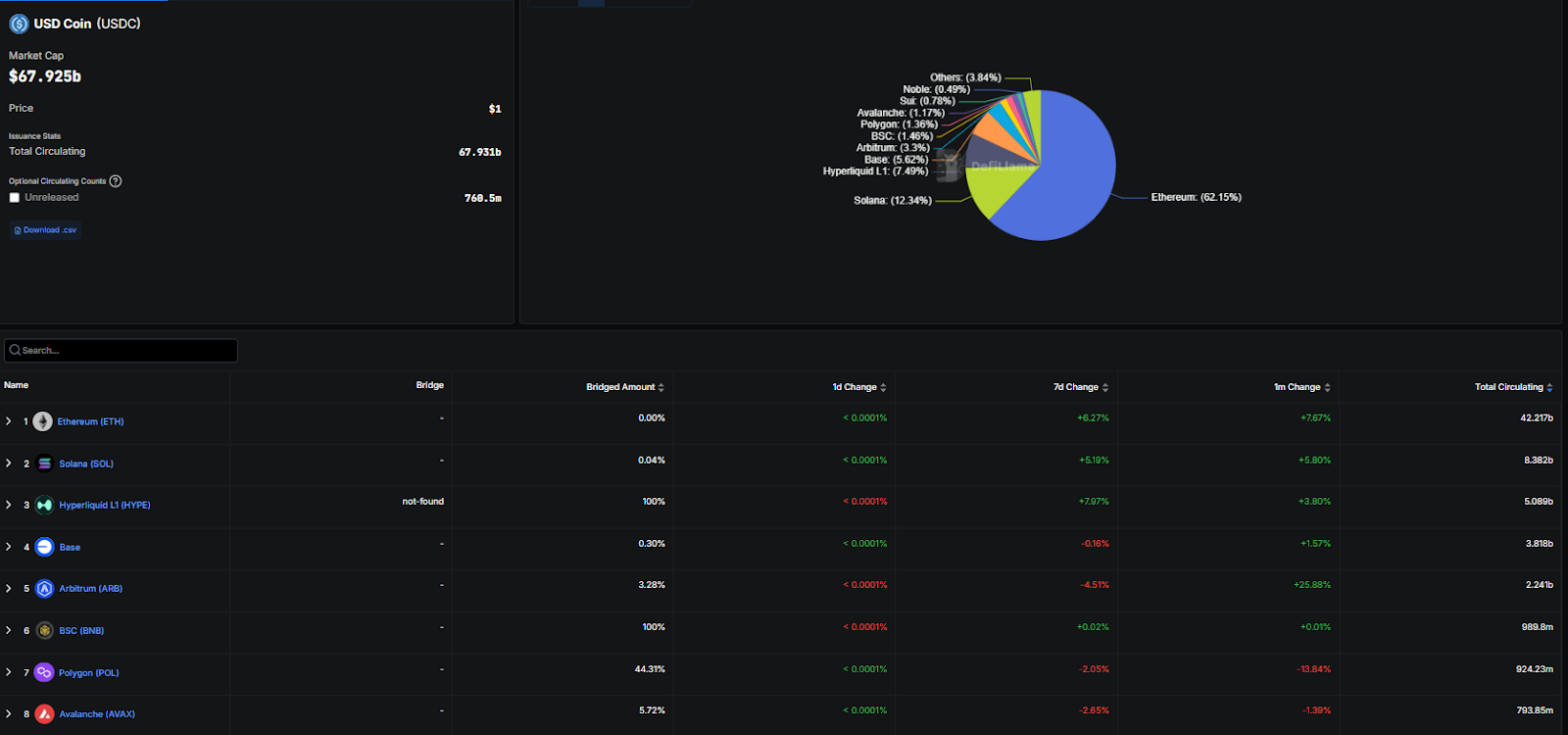Viewport: 1568px width, 735px height.
Task: Sort by Bridged Amount column
Action: click(x=624, y=387)
